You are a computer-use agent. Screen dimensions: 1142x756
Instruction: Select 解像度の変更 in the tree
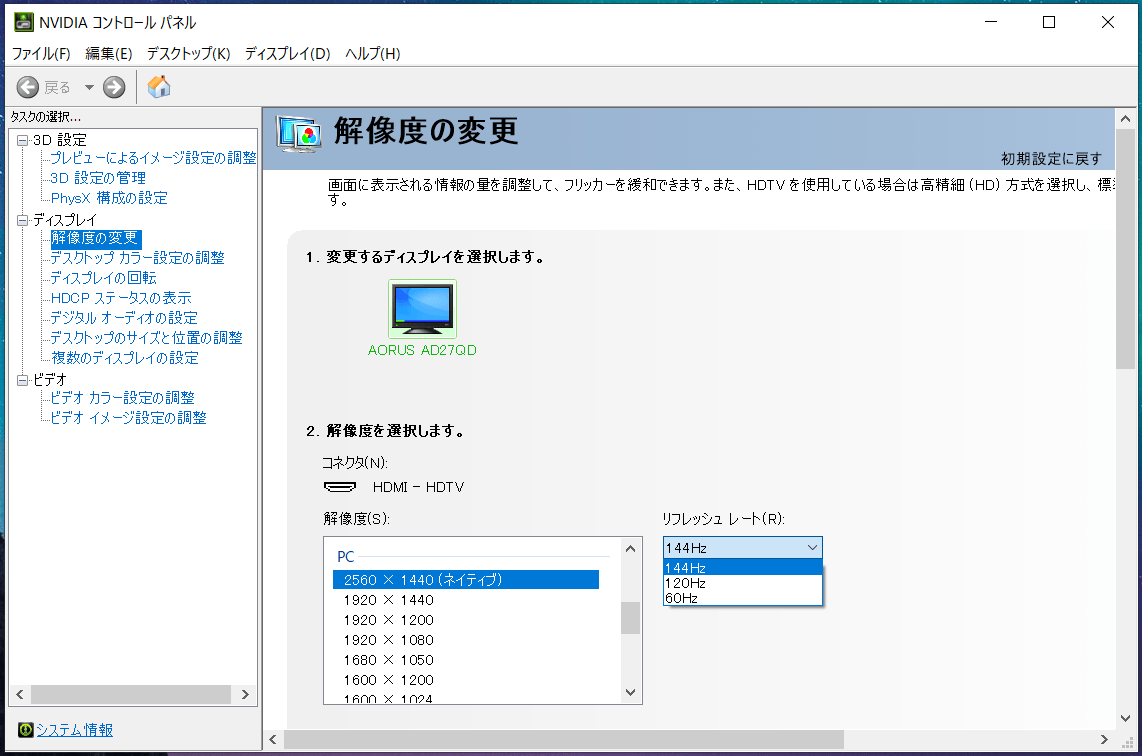tap(95, 238)
